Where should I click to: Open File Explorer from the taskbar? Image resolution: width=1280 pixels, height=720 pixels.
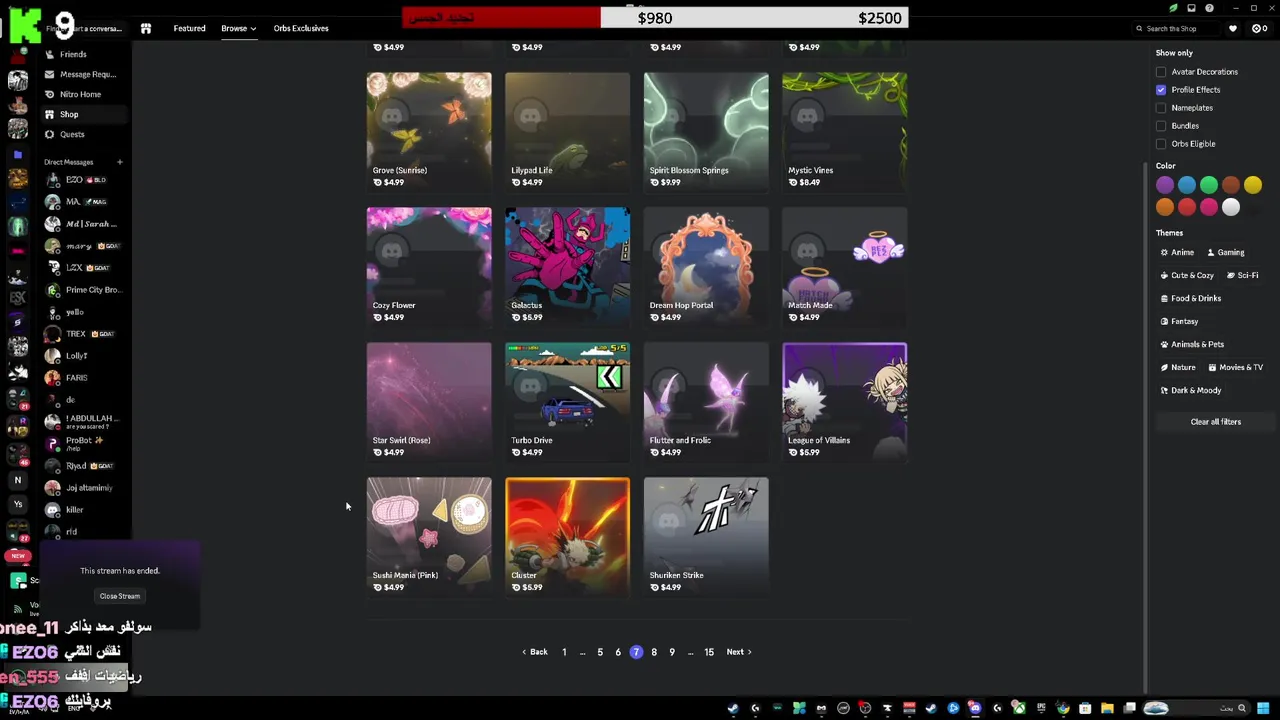1107,708
